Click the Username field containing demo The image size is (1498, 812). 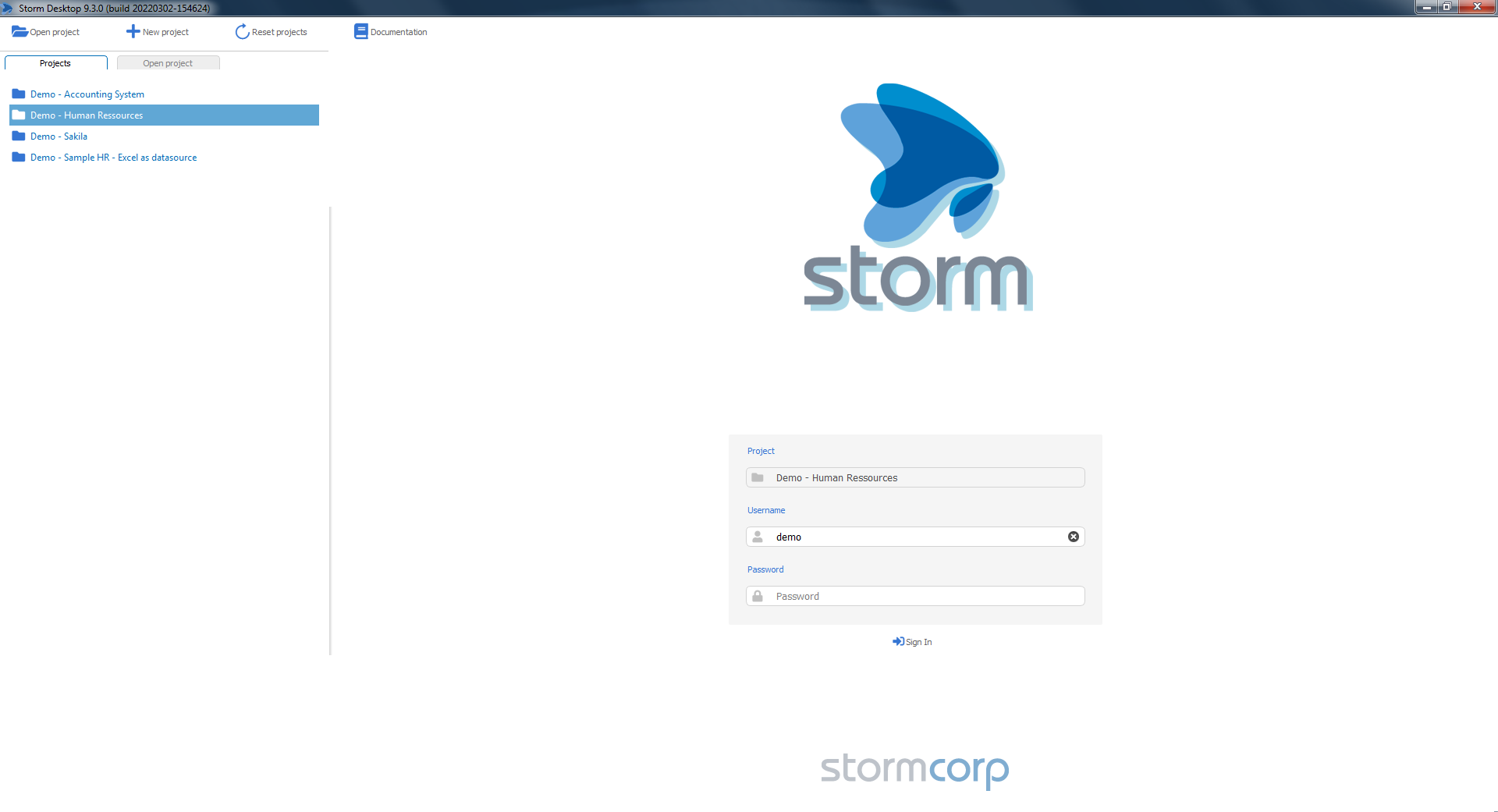(x=915, y=537)
